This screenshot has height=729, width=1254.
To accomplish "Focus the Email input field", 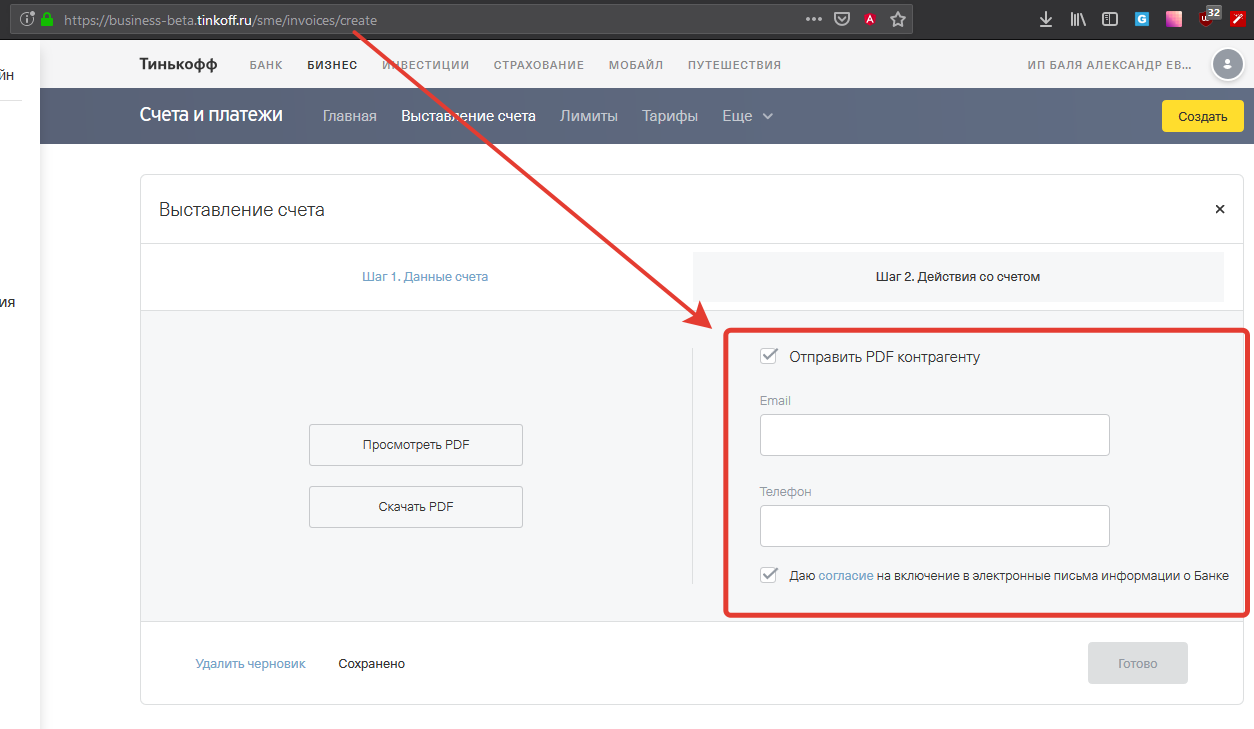I will click(x=934, y=435).
